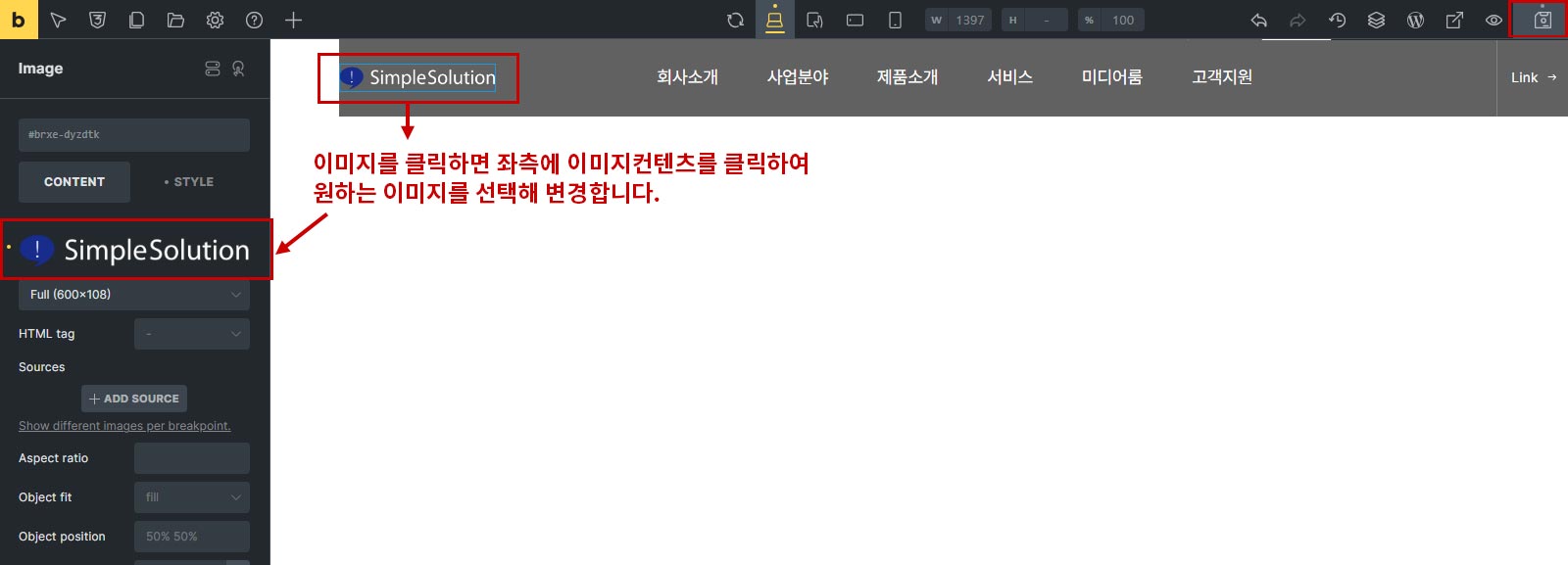Open the CSS editor from the toolbar
1568x565 pixels.
(97, 20)
